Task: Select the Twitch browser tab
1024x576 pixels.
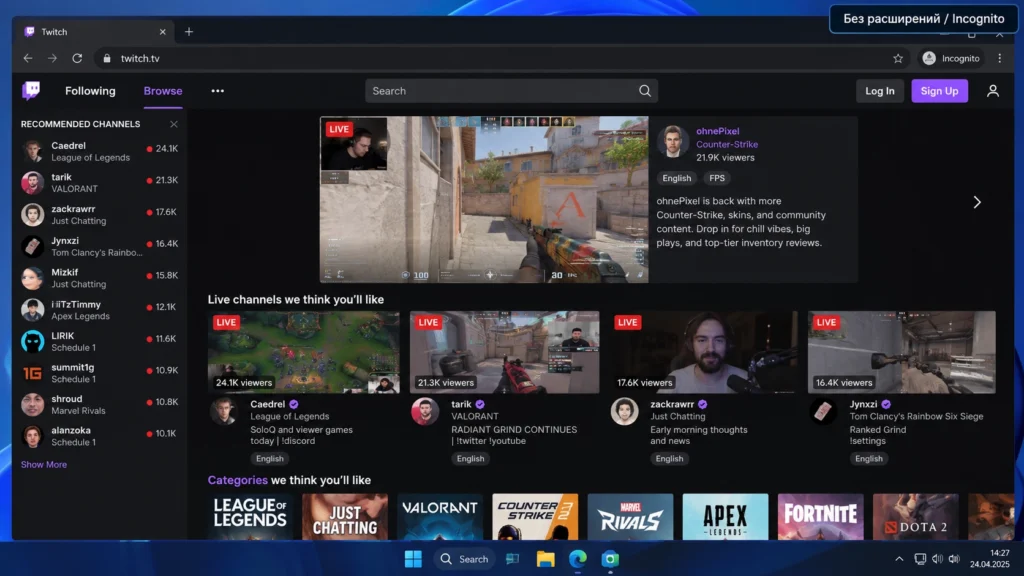Action: point(95,31)
